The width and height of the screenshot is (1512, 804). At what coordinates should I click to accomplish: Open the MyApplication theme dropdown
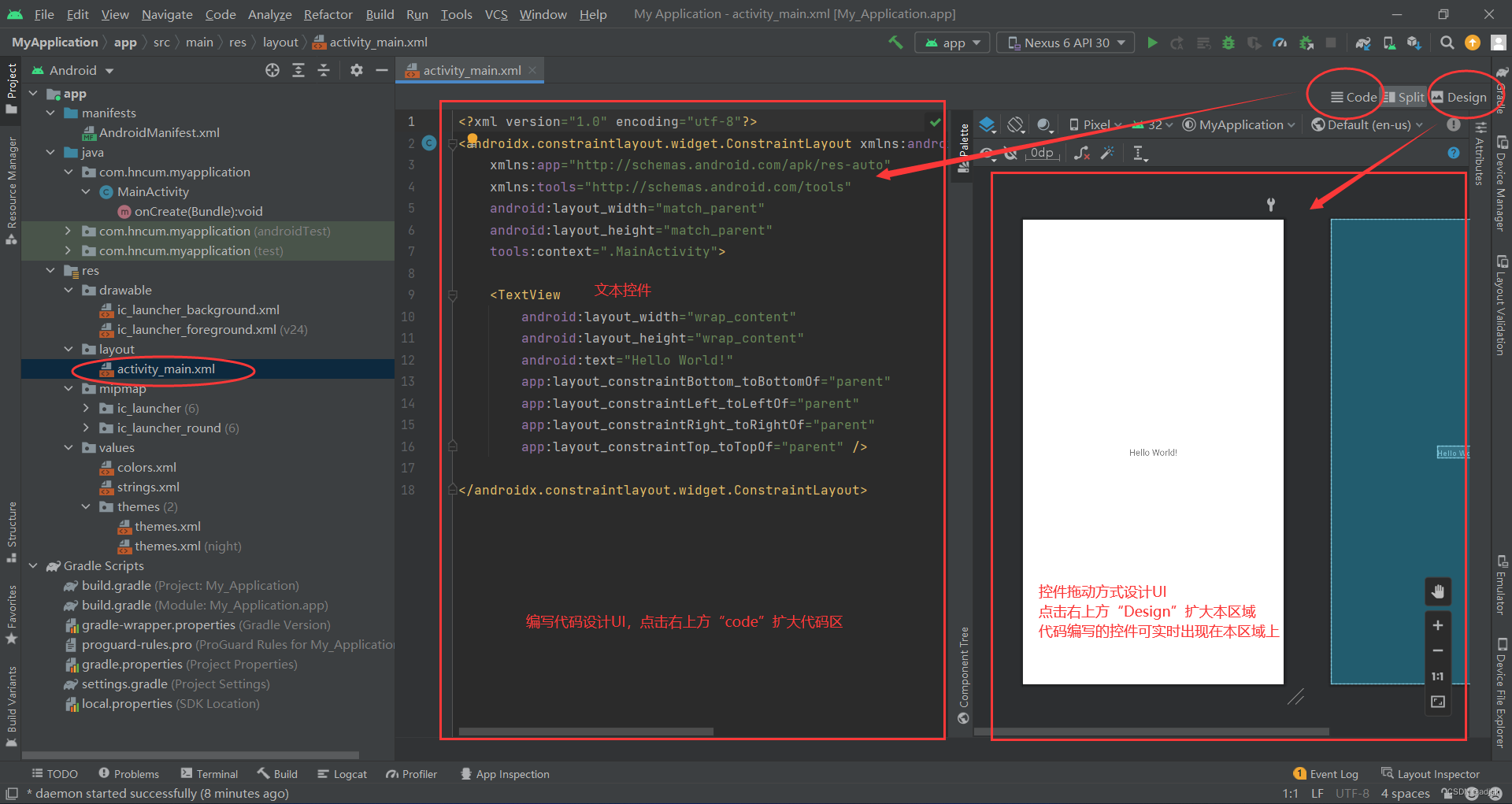(1239, 124)
